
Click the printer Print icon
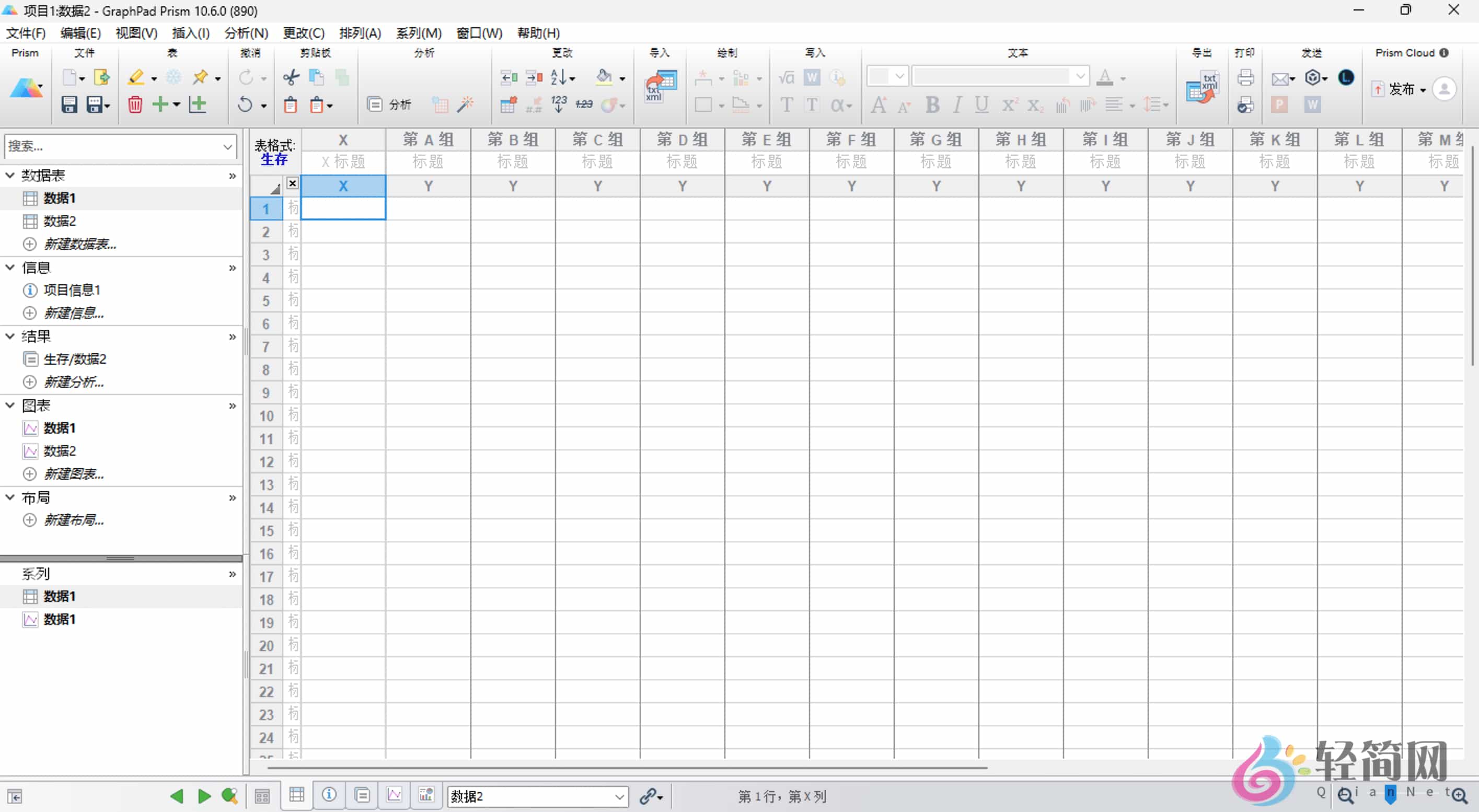point(1245,77)
